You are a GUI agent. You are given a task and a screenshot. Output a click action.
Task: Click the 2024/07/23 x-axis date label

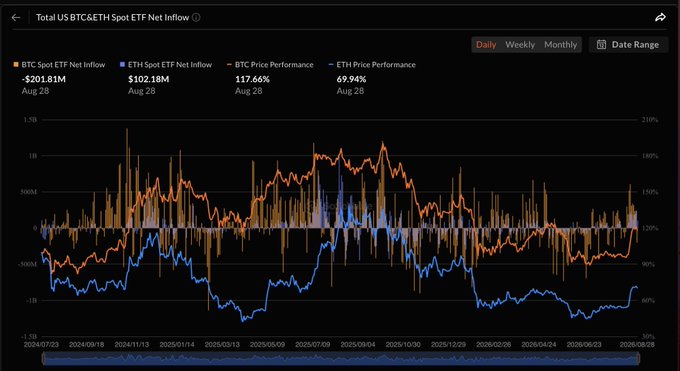coord(41,345)
